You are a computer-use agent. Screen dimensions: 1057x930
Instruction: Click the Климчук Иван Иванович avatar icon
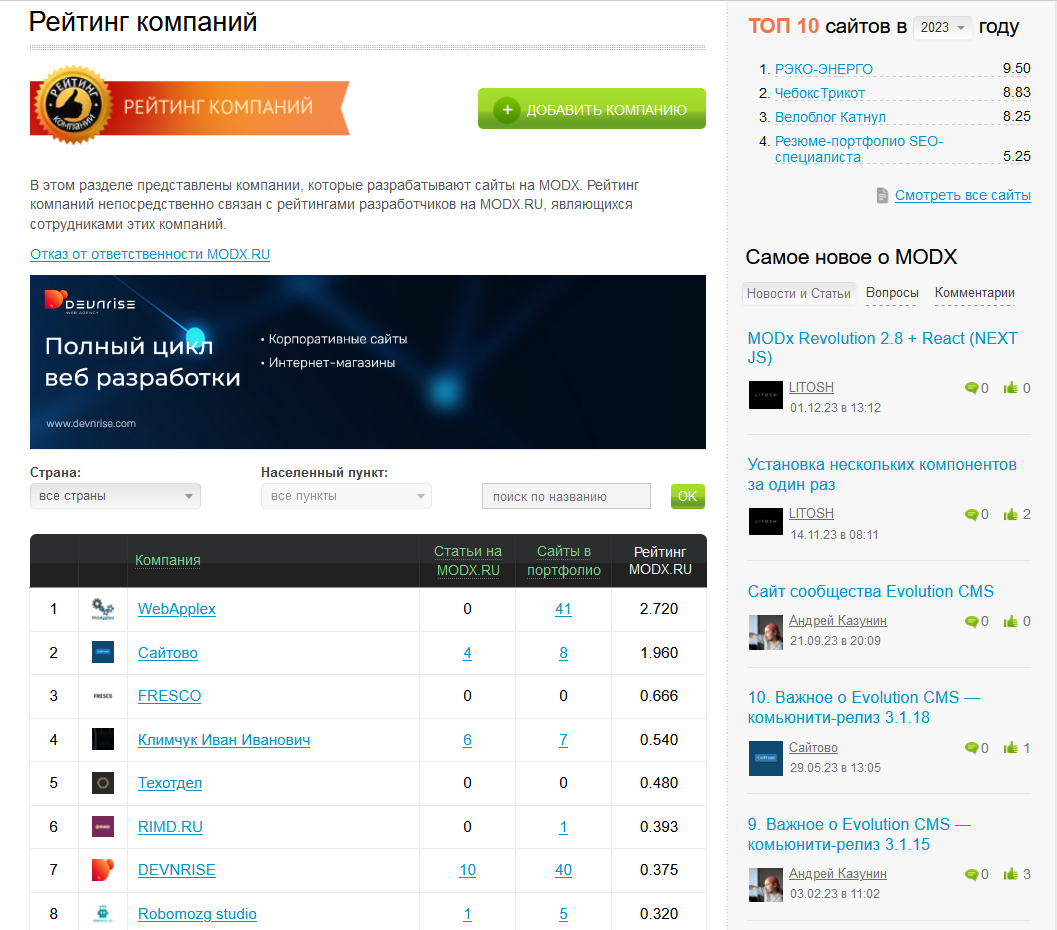pos(102,739)
